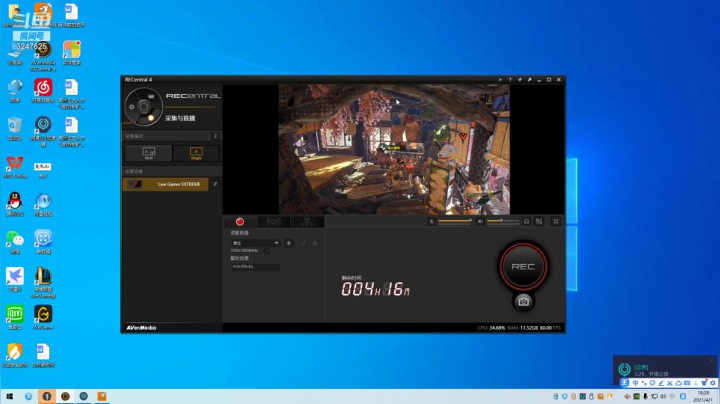Toggle the IME toolbar 中 language button
720x404 pixels.
tap(636, 383)
